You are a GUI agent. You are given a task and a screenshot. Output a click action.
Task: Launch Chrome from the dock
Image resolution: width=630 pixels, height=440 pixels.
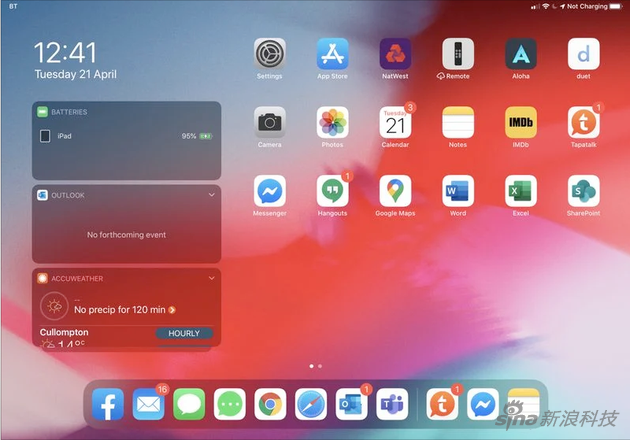(270, 404)
